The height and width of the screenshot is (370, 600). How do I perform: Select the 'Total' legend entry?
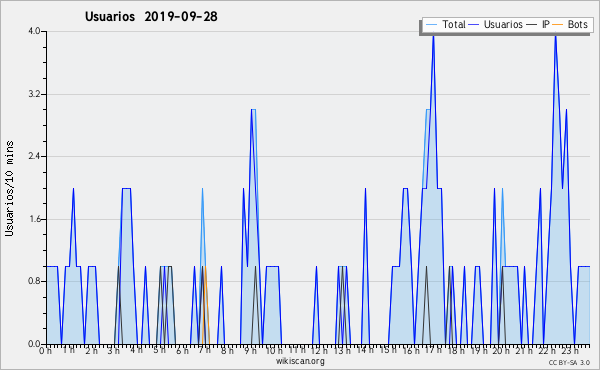point(446,24)
